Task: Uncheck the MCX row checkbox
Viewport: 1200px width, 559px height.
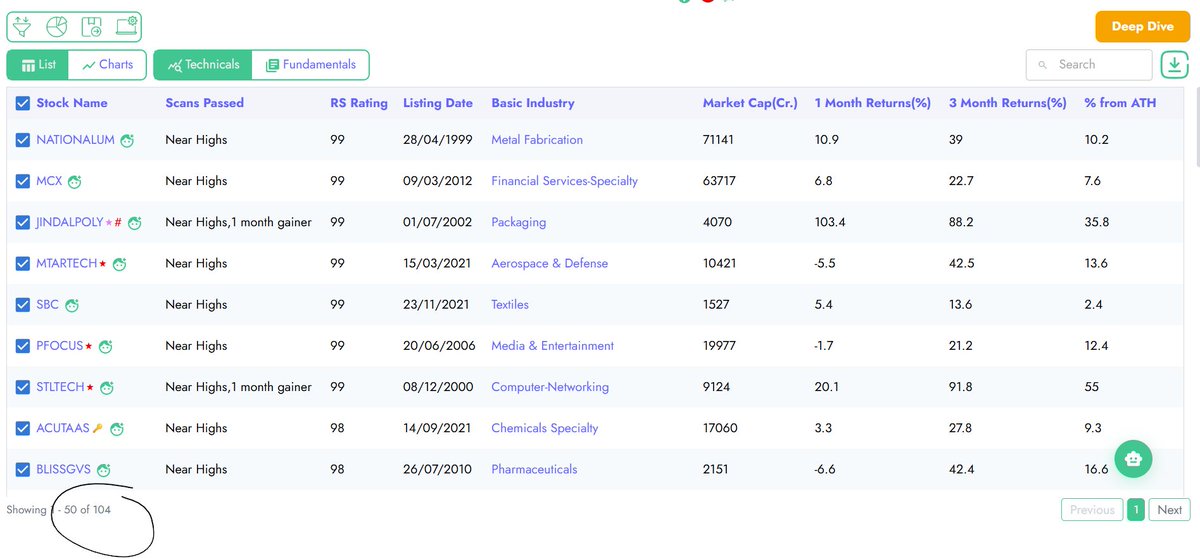Action: (23, 181)
